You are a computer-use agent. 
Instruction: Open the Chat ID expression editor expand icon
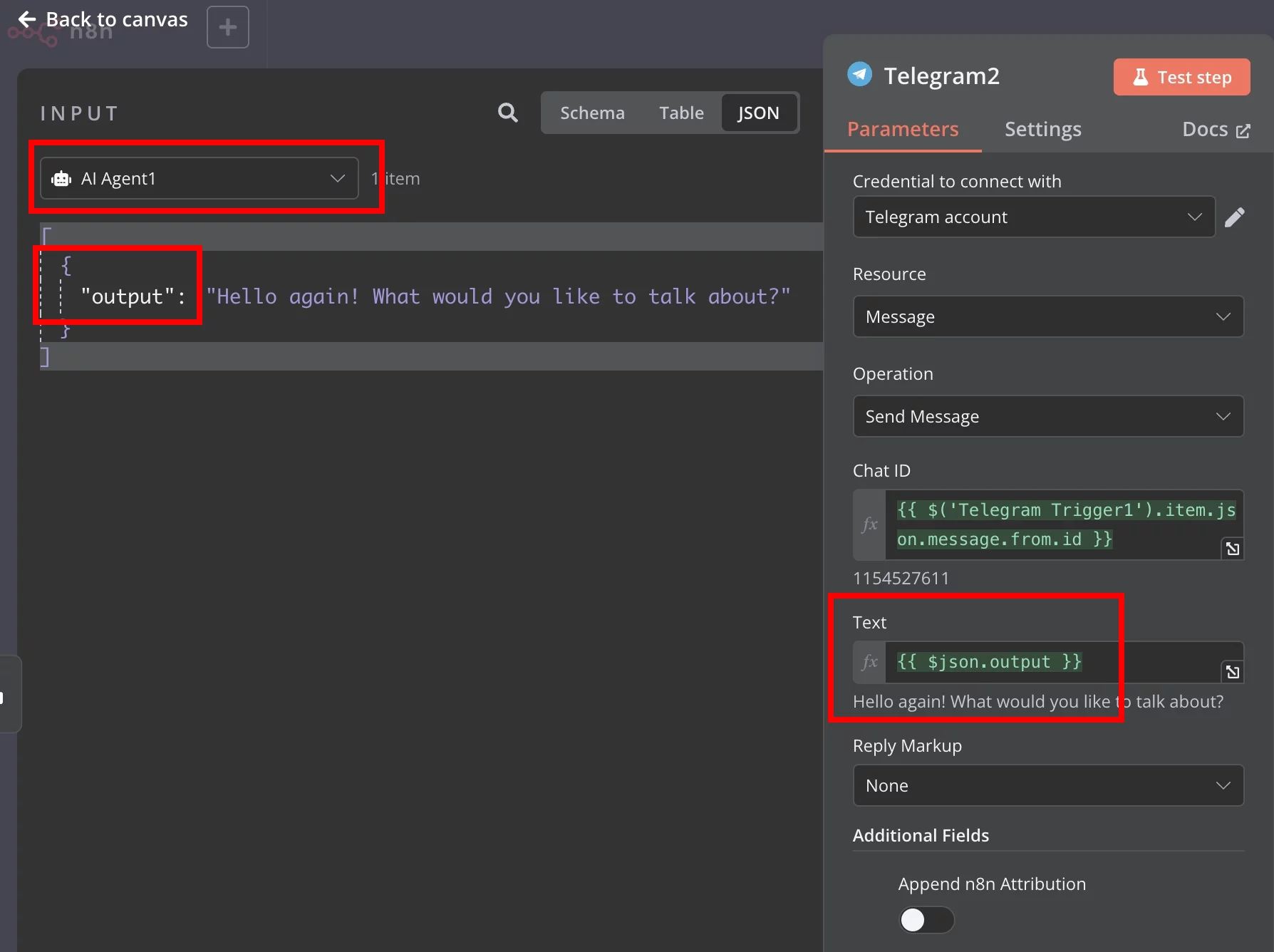[1232, 549]
